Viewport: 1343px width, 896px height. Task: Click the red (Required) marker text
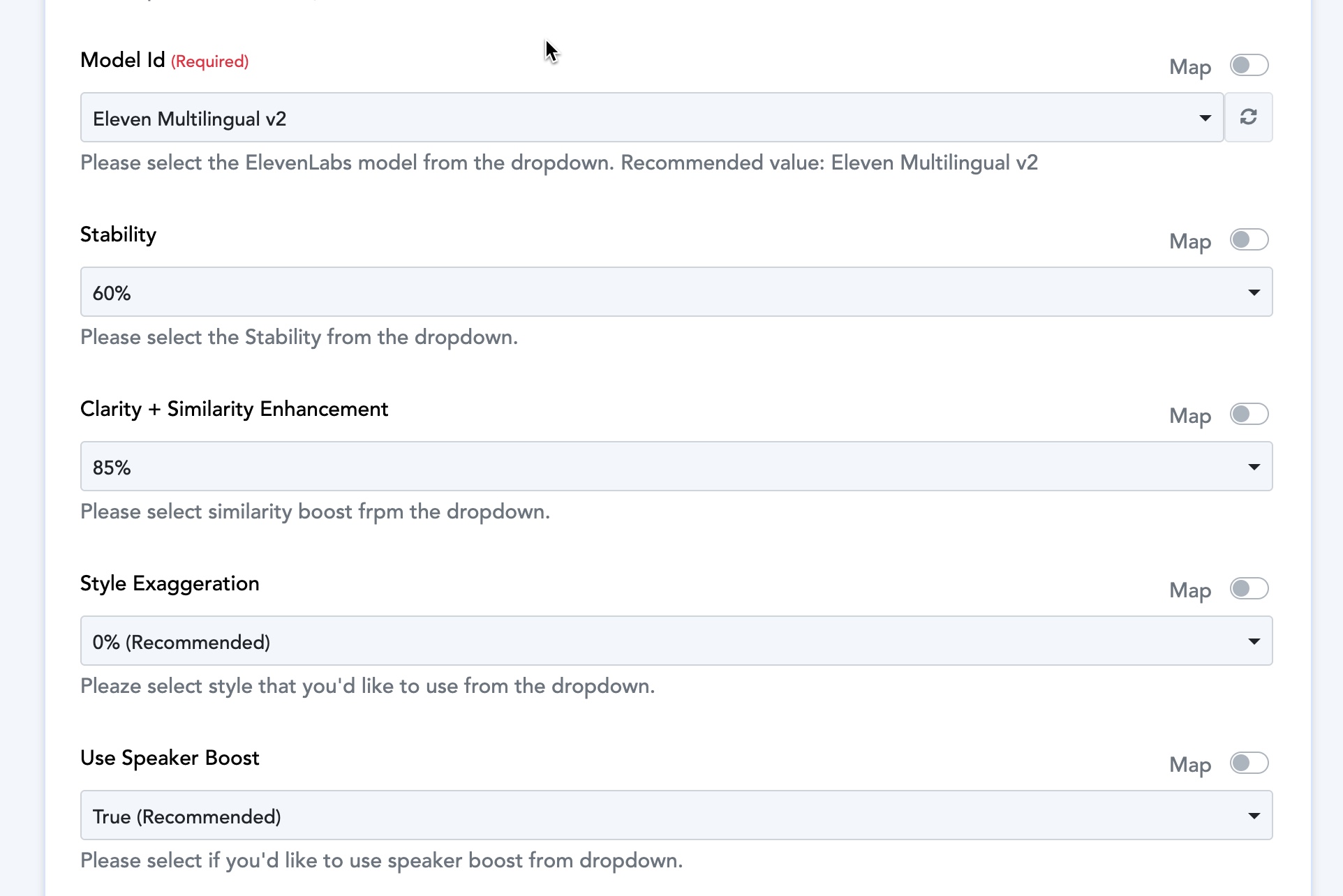click(210, 61)
